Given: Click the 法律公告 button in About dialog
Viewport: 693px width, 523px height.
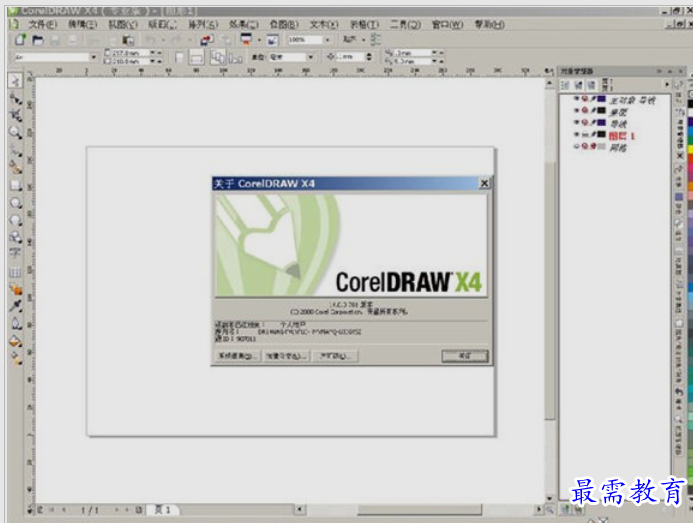Looking at the screenshot, I should click(286, 356).
